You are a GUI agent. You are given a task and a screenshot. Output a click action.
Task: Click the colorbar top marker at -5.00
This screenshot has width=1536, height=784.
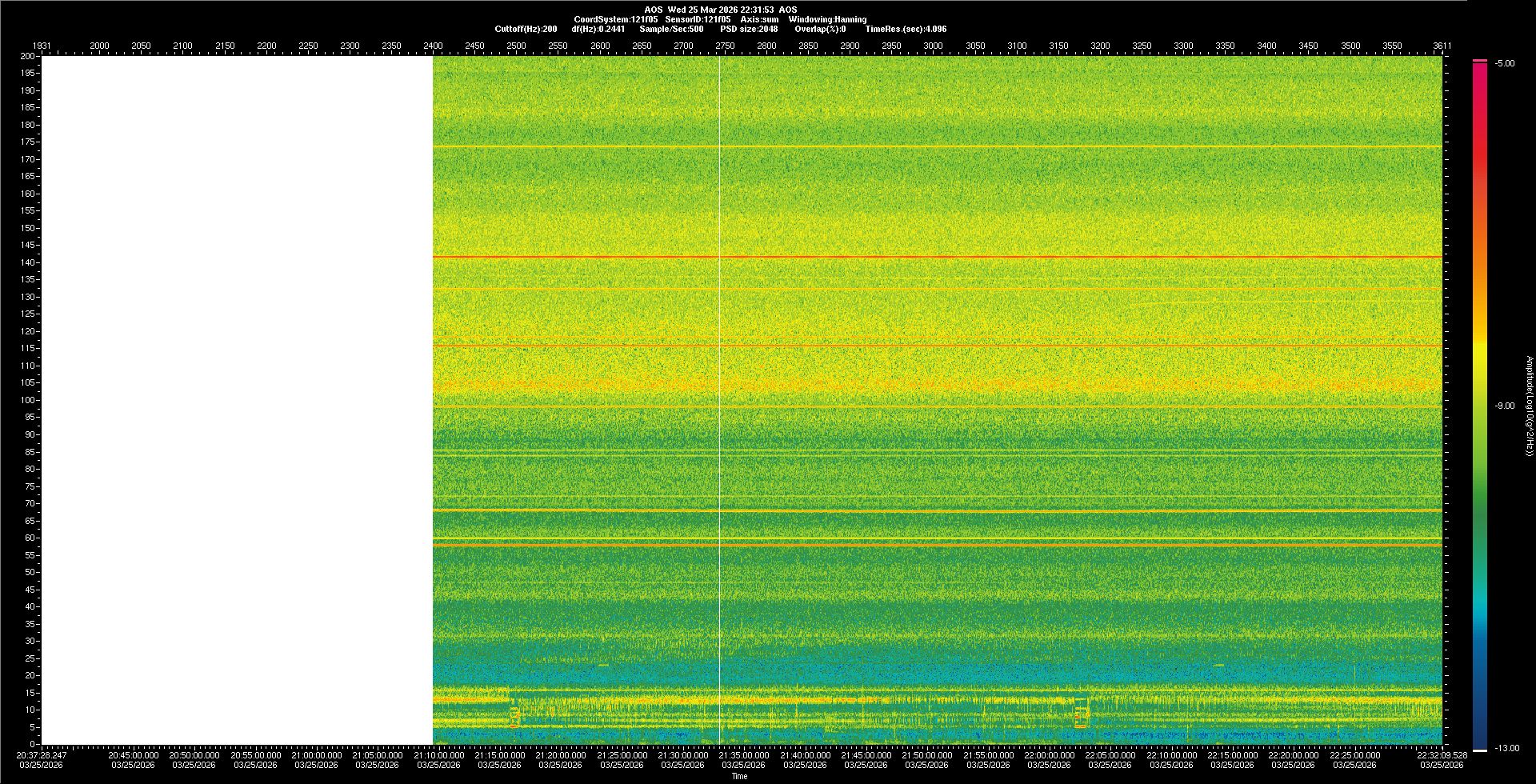pos(1480,61)
